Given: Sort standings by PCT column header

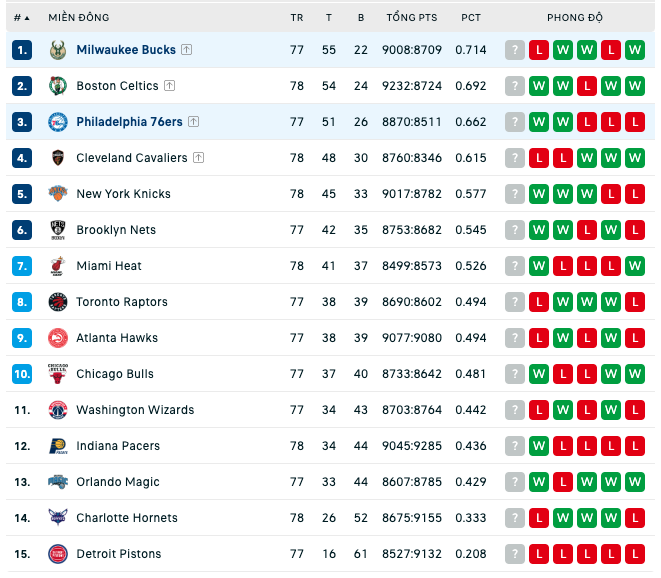Looking at the screenshot, I should [x=471, y=18].
